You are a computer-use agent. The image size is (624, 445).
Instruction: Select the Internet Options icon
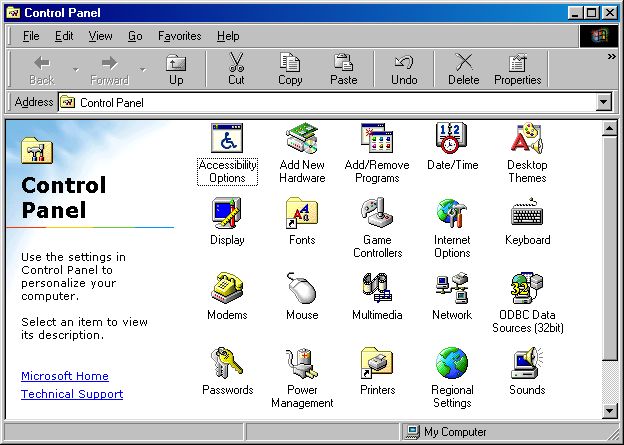tap(452, 214)
